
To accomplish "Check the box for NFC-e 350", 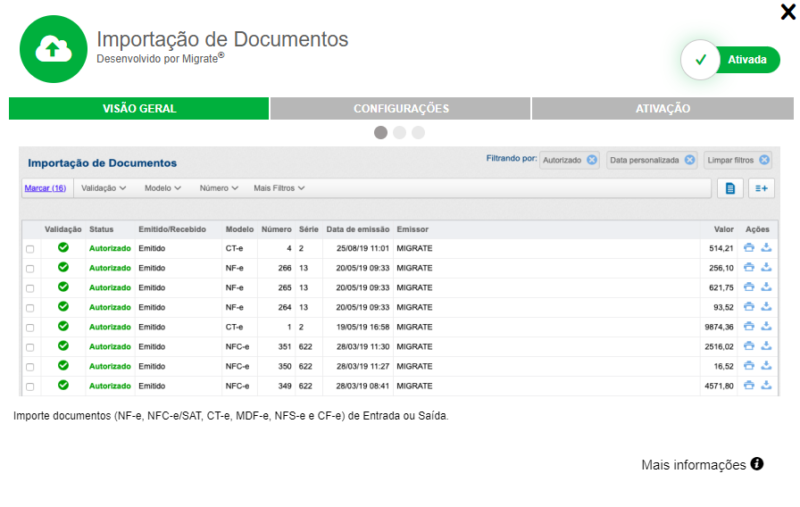I will point(30,367).
